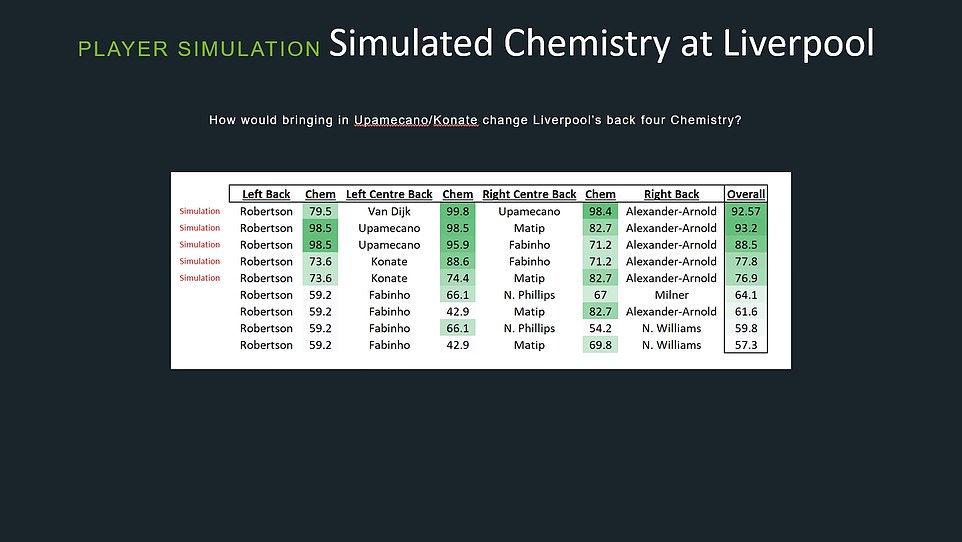Click the 99.8 chemistry value
962x542 pixels.
tap(458, 211)
